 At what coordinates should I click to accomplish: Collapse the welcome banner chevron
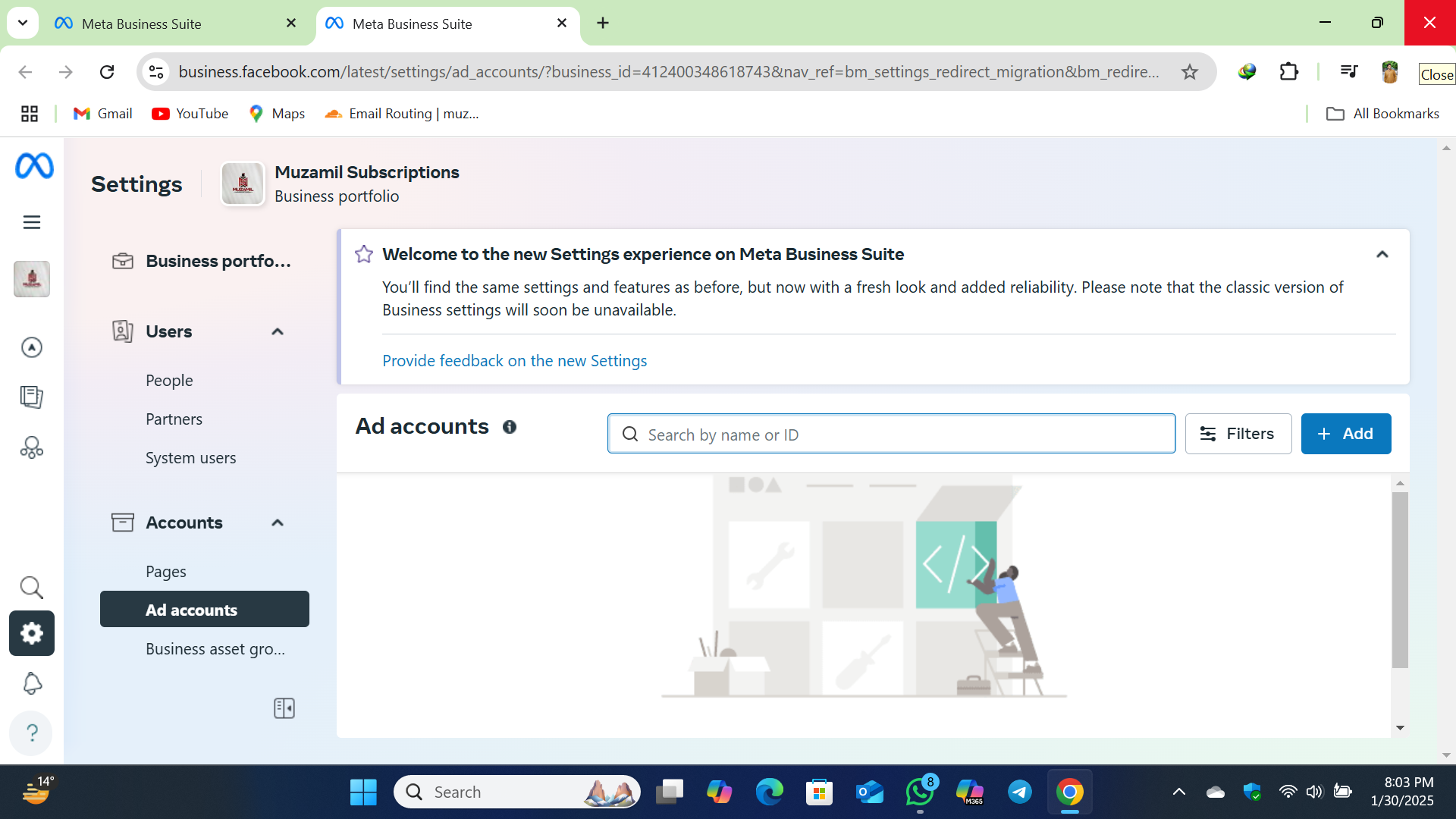click(x=1382, y=255)
